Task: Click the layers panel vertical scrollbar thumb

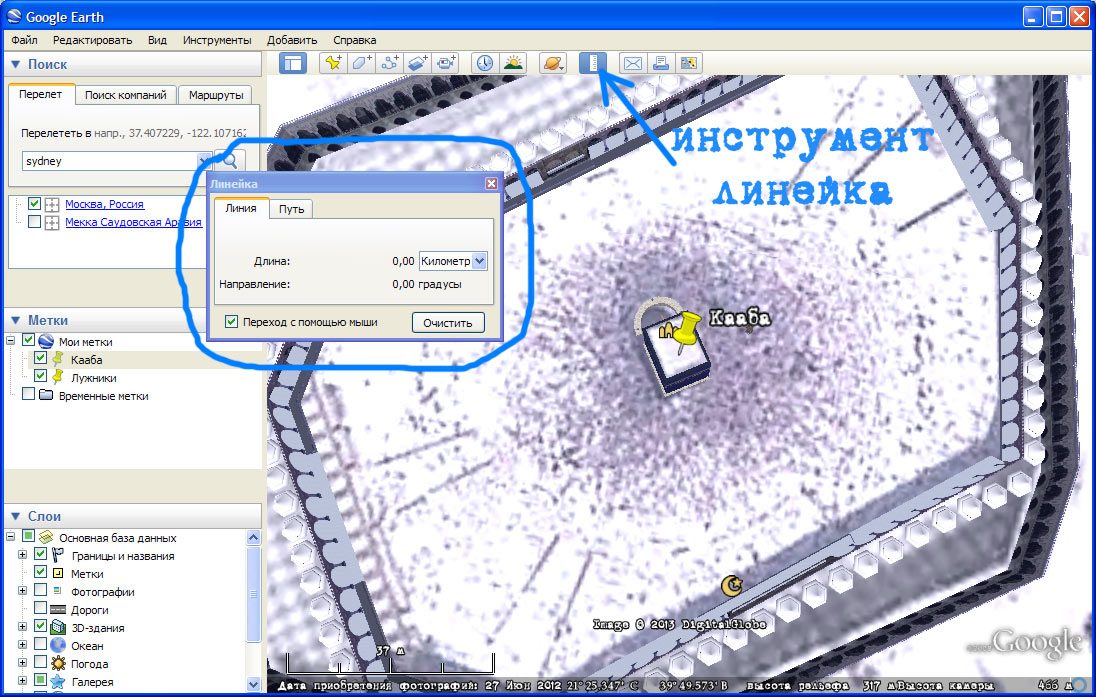Action: (x=254, y=594)
